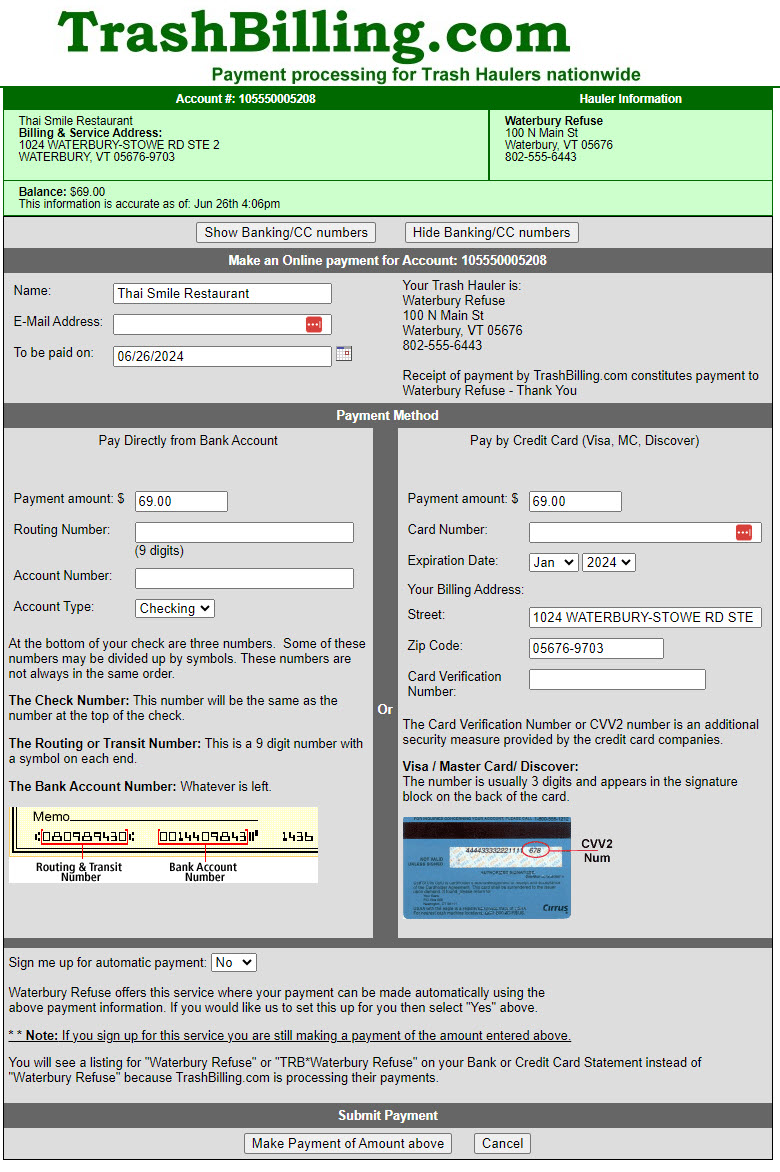Open the Account Type dropdown
Screen dimensions: 780x1172
(x=175, y=608)
